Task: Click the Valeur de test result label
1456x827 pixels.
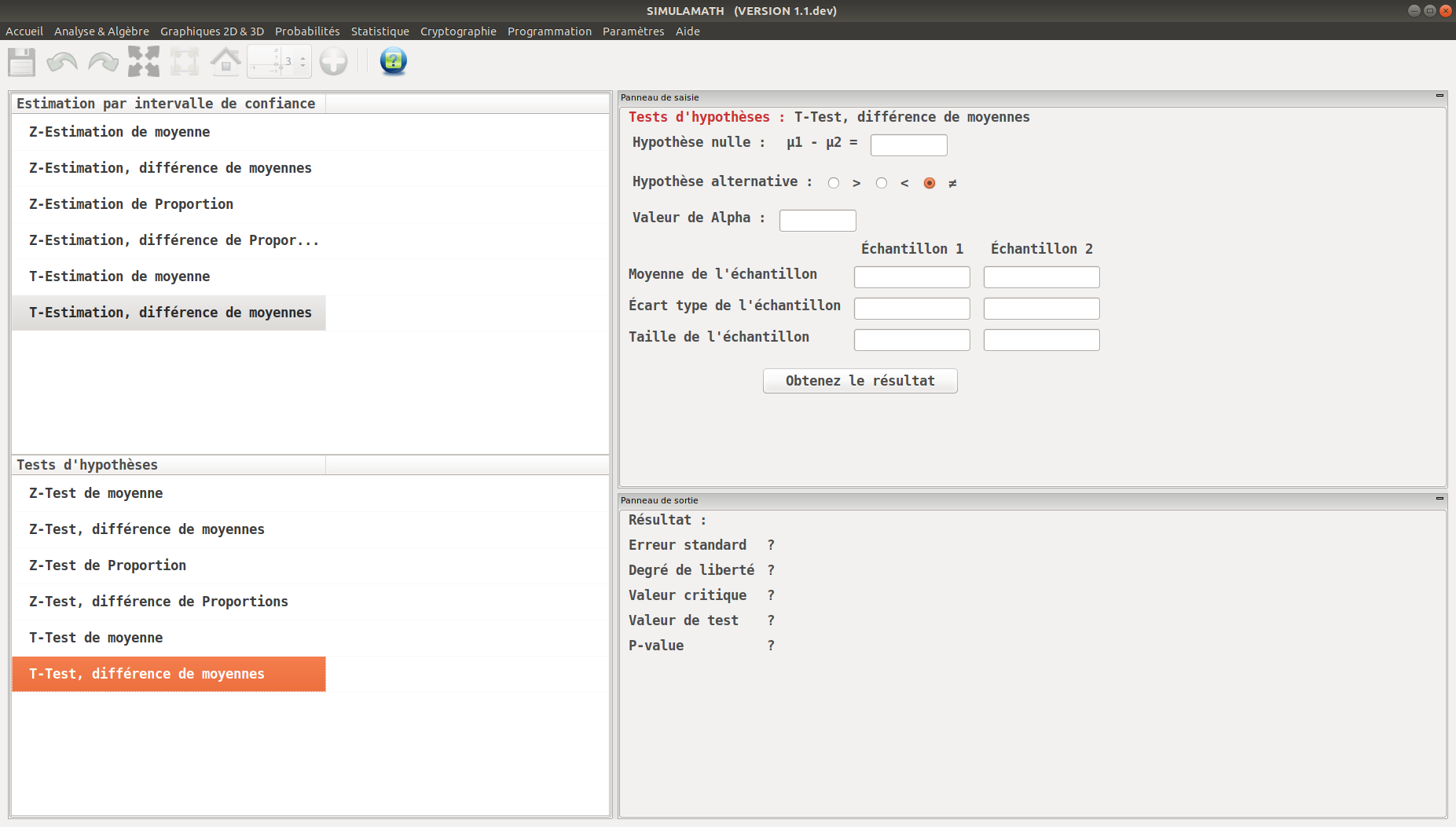Action: tap(684, 620)
